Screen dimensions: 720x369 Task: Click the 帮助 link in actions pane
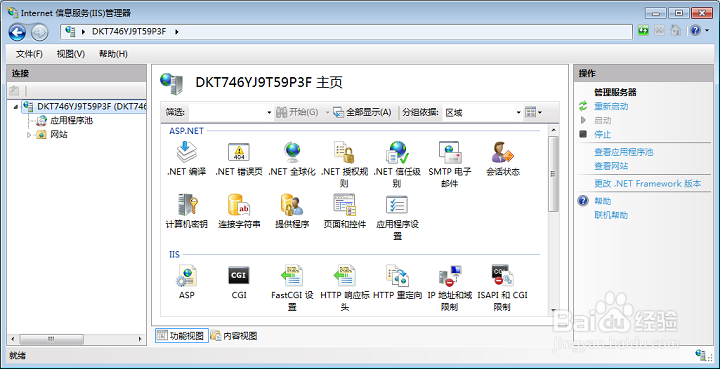click(x=603, y=201)
